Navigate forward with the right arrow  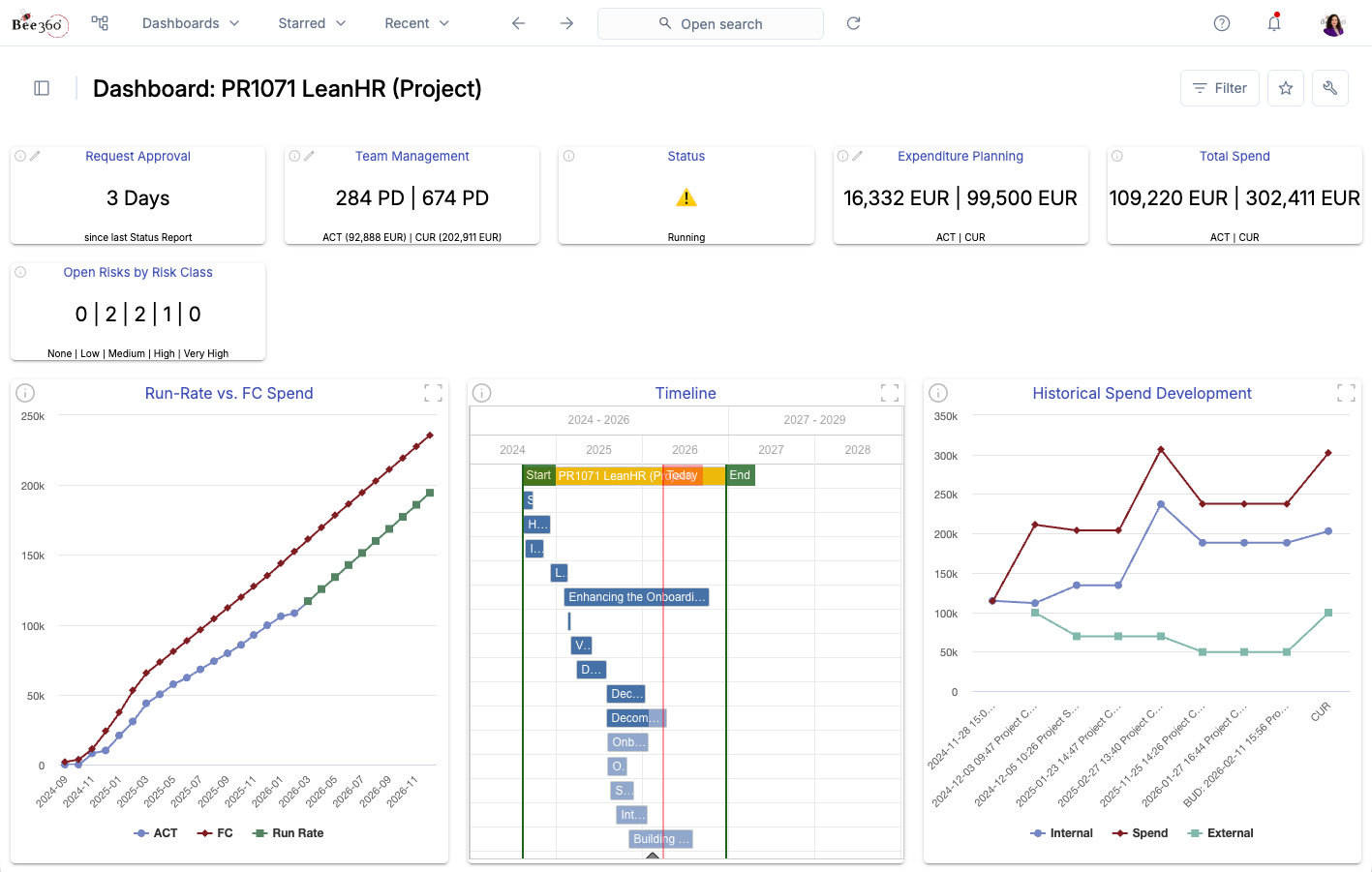567,23
